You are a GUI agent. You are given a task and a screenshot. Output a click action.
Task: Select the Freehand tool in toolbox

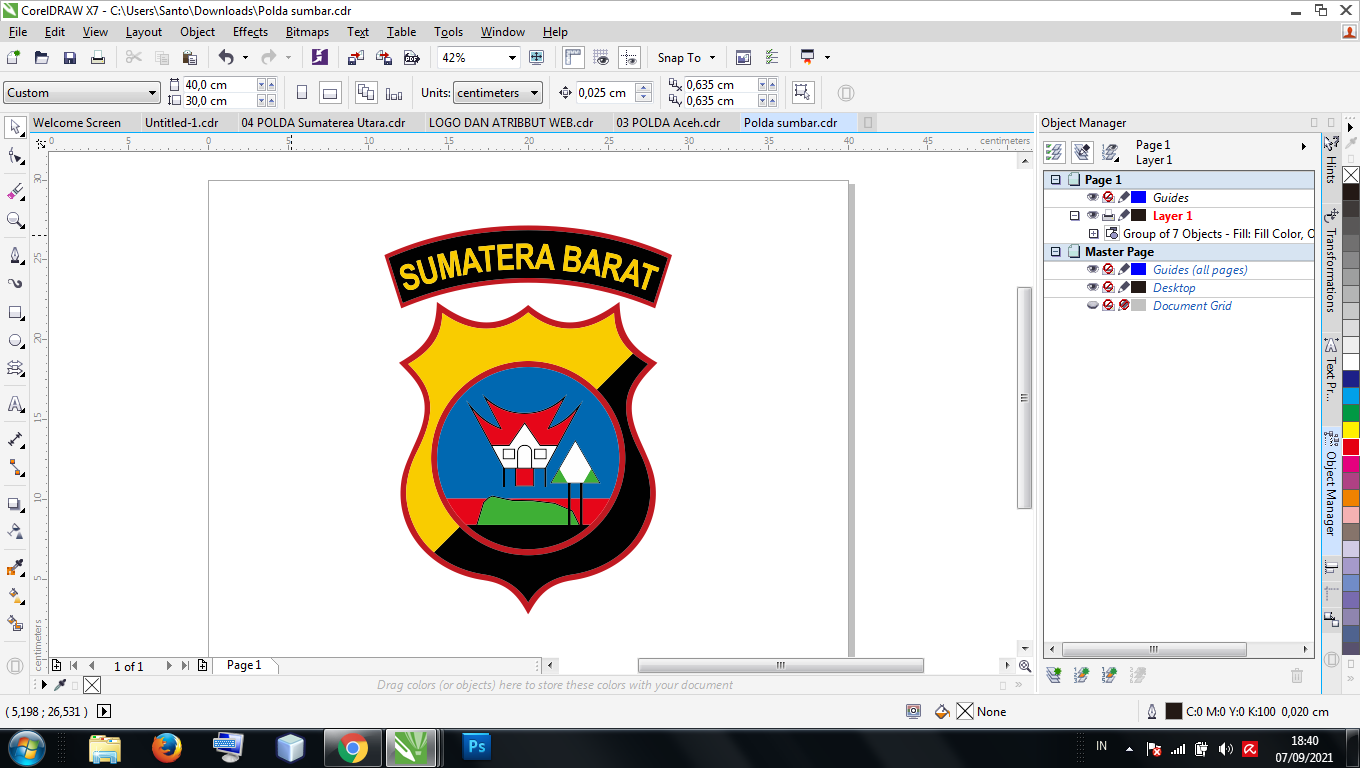[x=15, y=256]
